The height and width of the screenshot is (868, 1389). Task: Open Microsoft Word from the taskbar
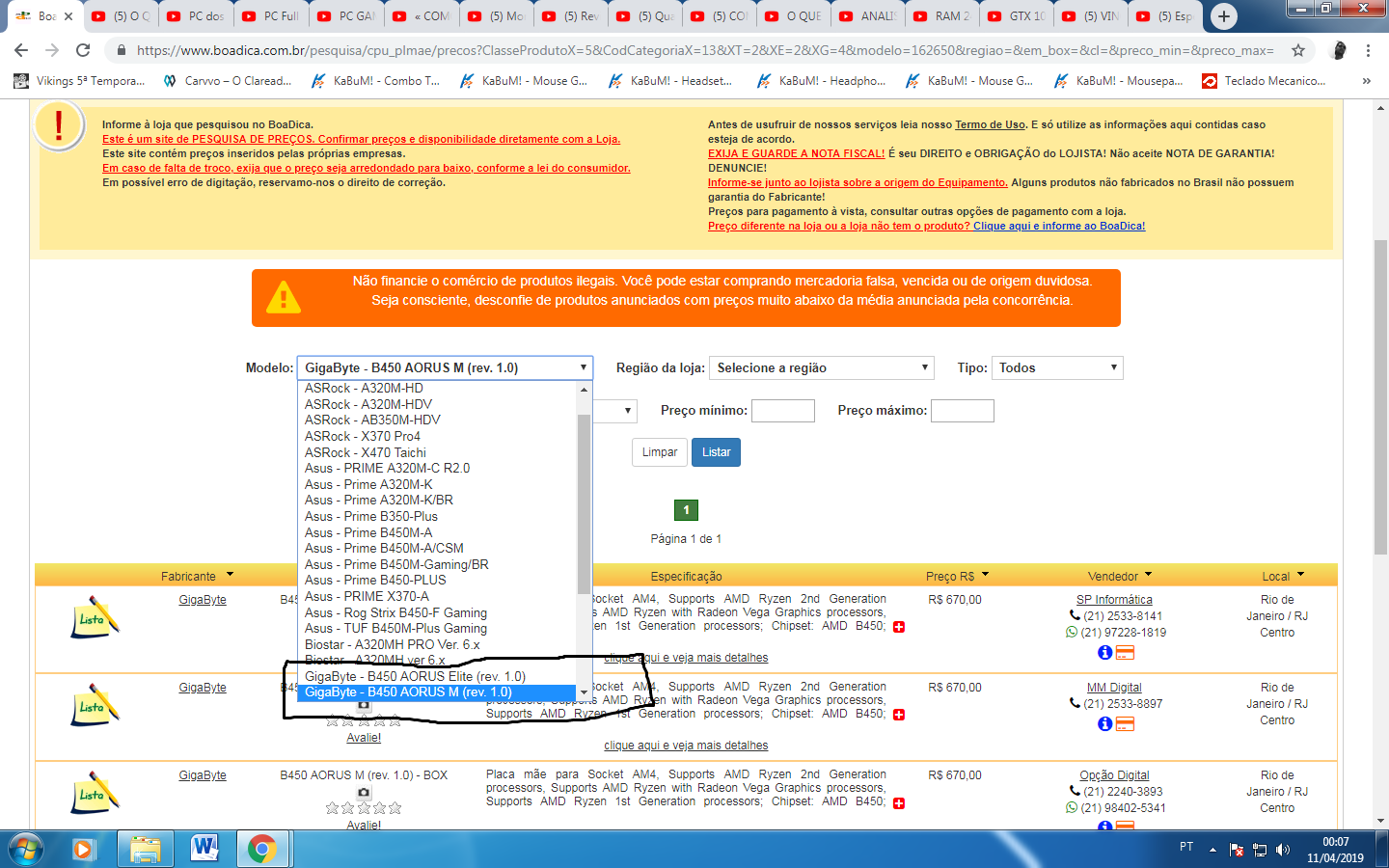coord(204,849)
